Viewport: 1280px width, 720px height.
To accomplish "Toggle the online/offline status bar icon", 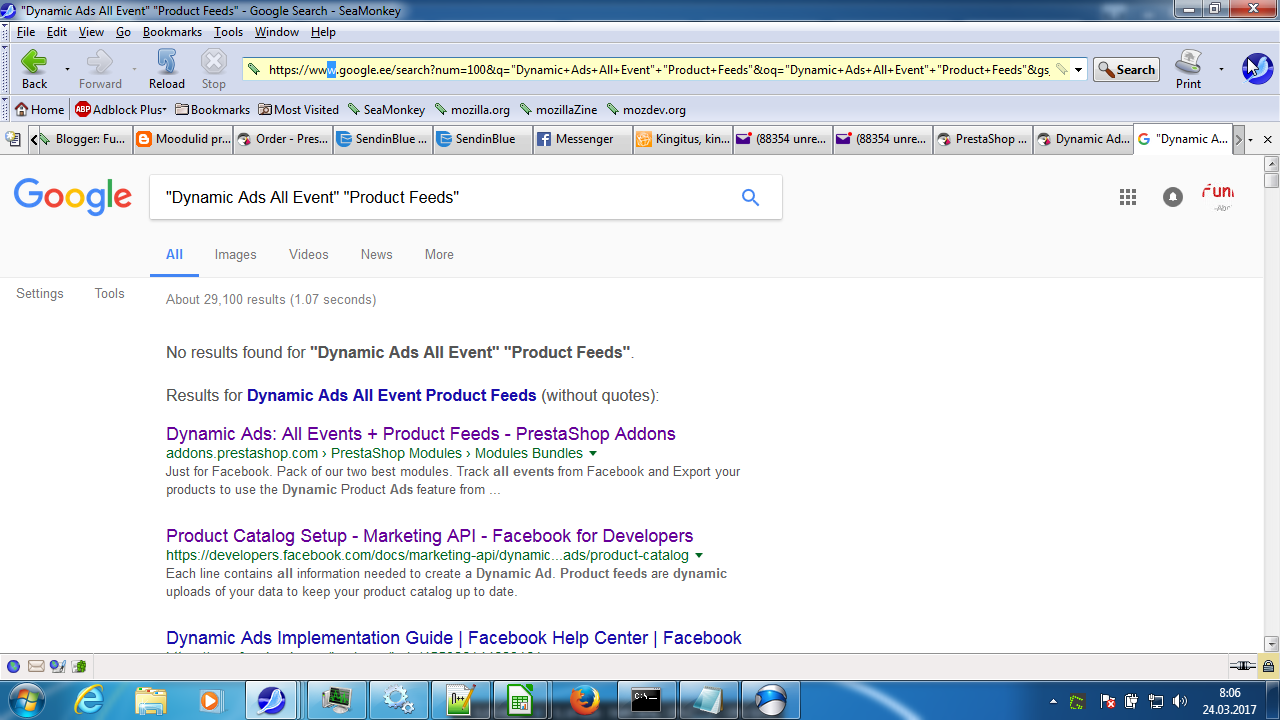I will [x=1243, y=666].
